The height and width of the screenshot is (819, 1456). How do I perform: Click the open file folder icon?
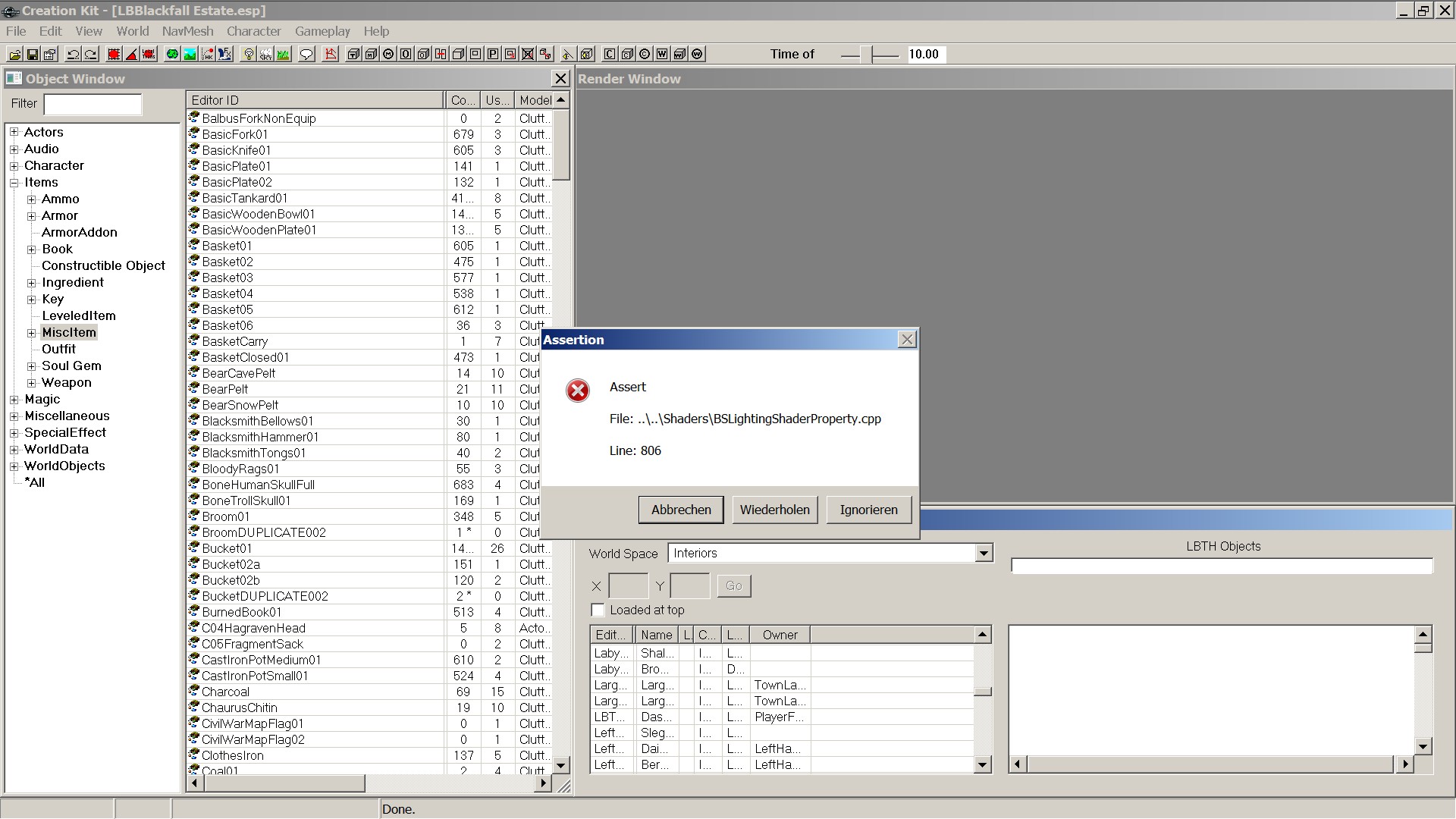pyautogui.click(x=14, y=54)
